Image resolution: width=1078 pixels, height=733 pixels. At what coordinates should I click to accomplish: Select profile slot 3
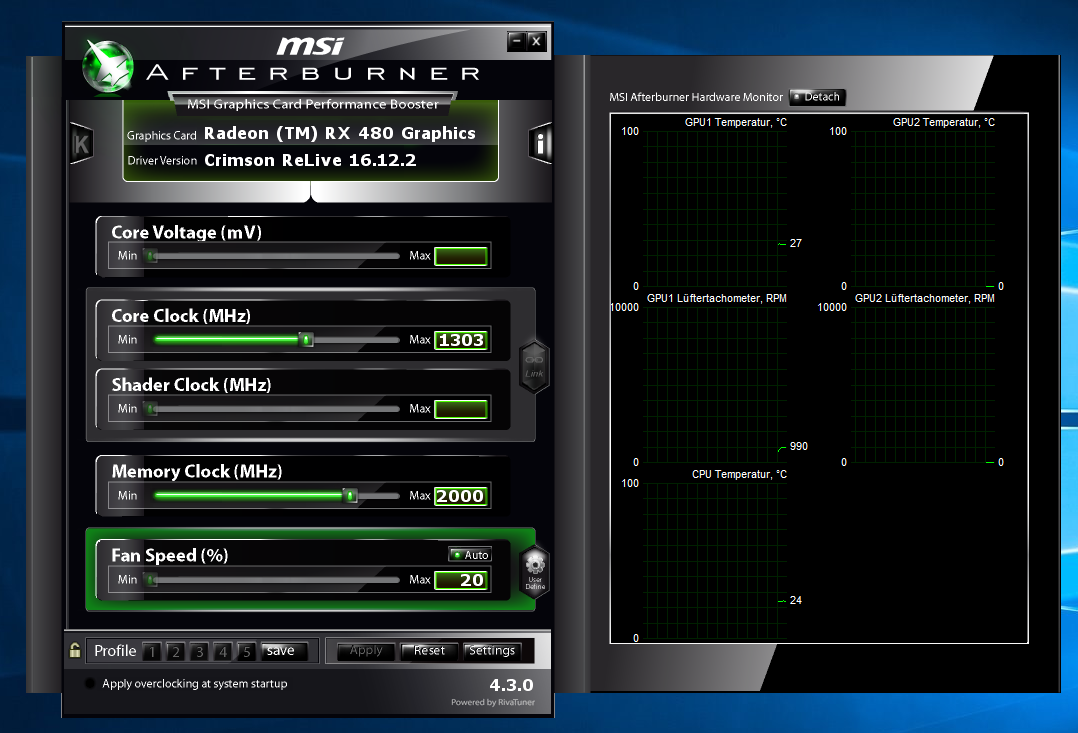(x=199, y=651)
